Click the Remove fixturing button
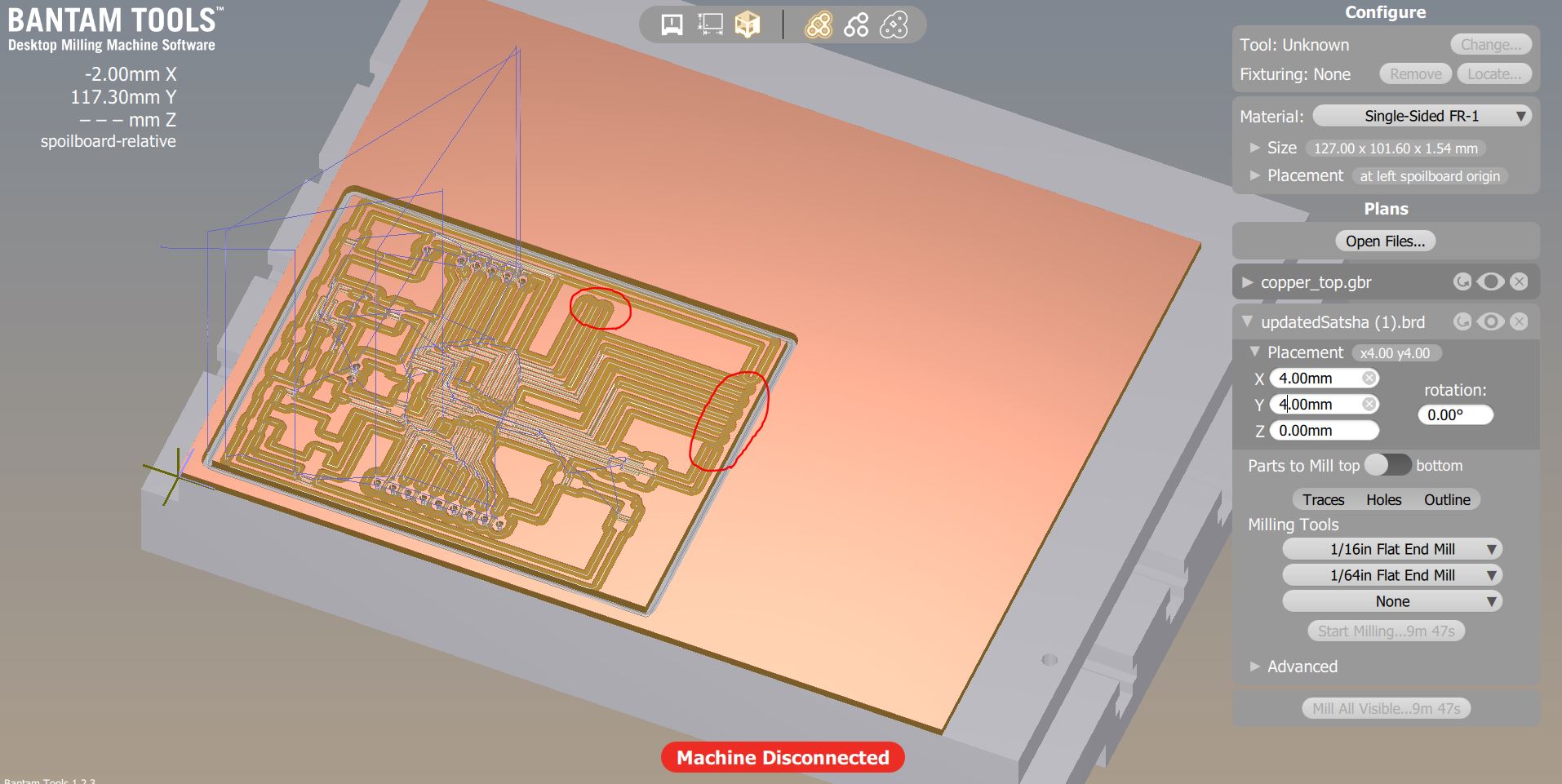Image resolution: width=1562 pixels, height=784 pixels. (x=1415, y=74)
